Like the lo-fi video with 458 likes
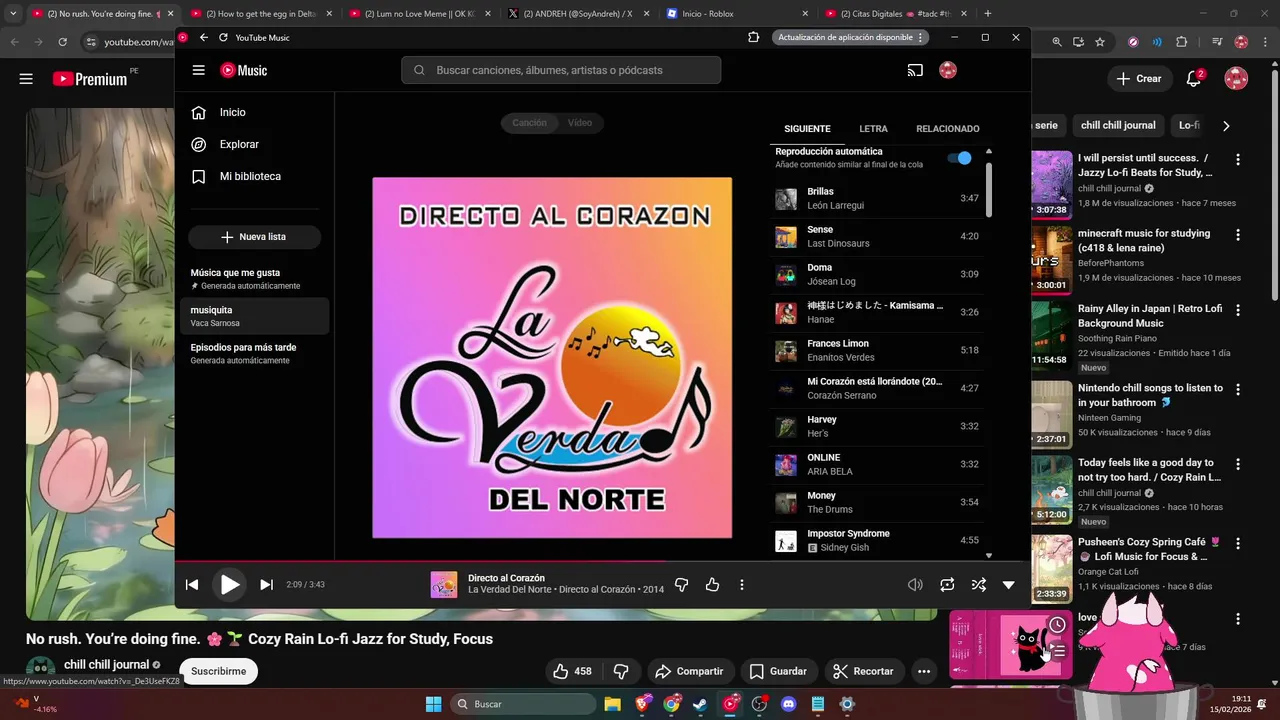 pos(572,671)
